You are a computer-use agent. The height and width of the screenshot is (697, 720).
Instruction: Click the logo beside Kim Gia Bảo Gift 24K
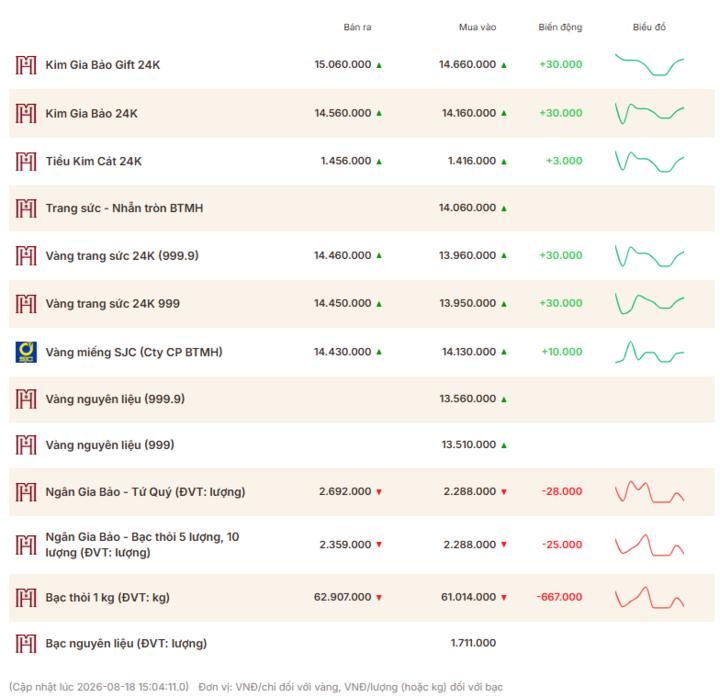26,65
